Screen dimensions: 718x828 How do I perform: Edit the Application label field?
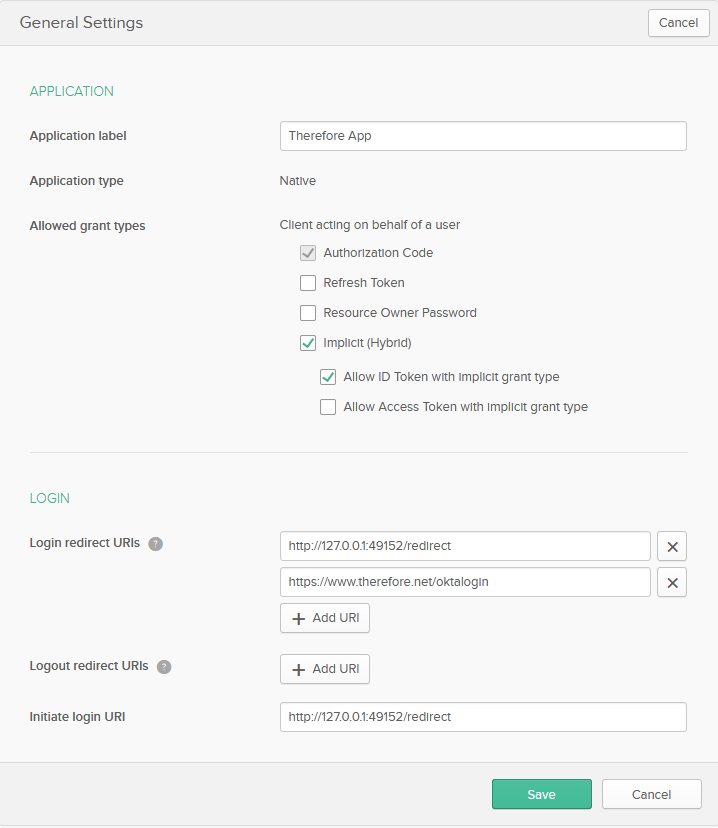pos(483,136)
